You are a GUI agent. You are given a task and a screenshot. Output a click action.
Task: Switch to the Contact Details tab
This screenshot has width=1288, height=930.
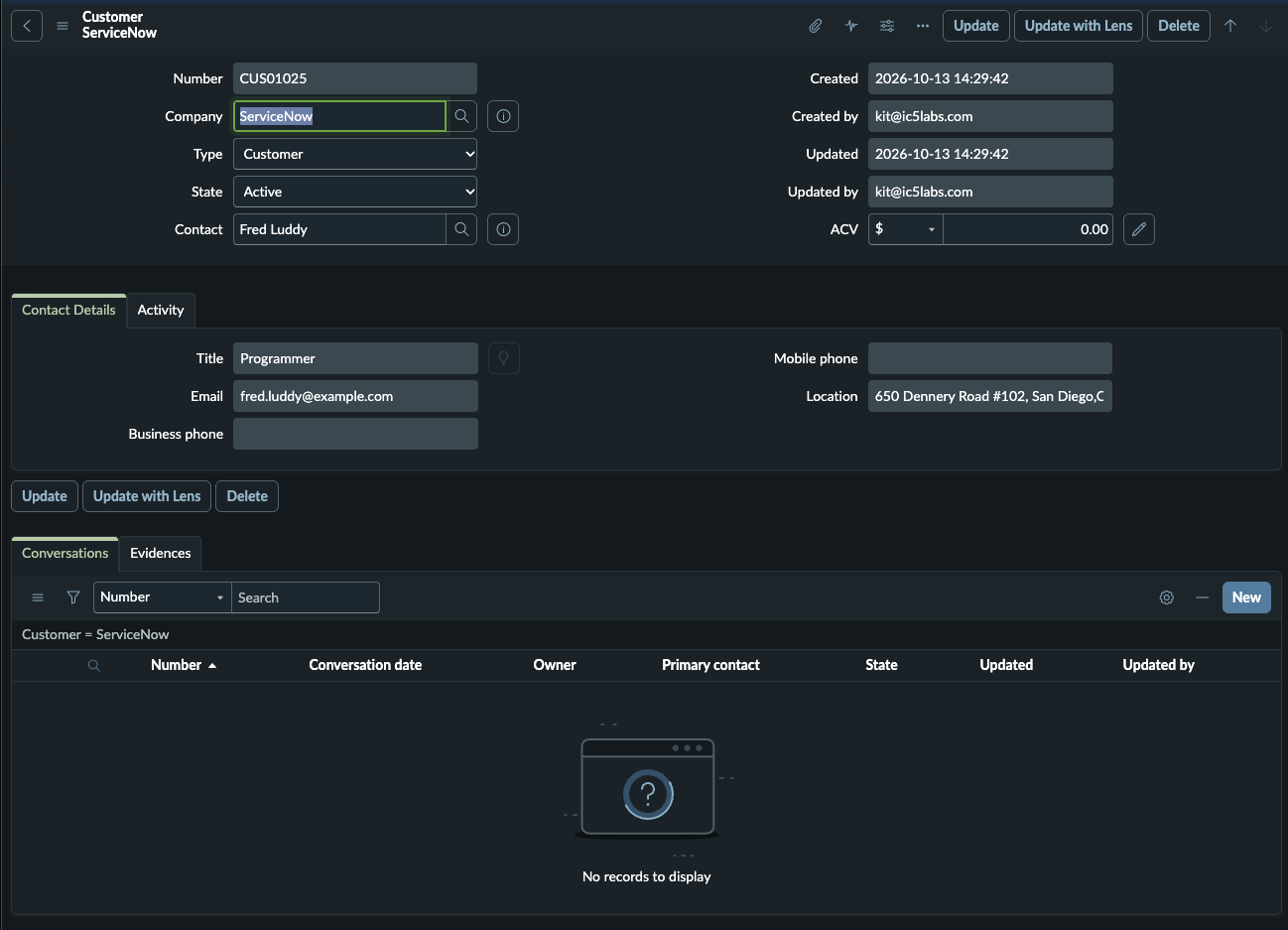[68, 310]
